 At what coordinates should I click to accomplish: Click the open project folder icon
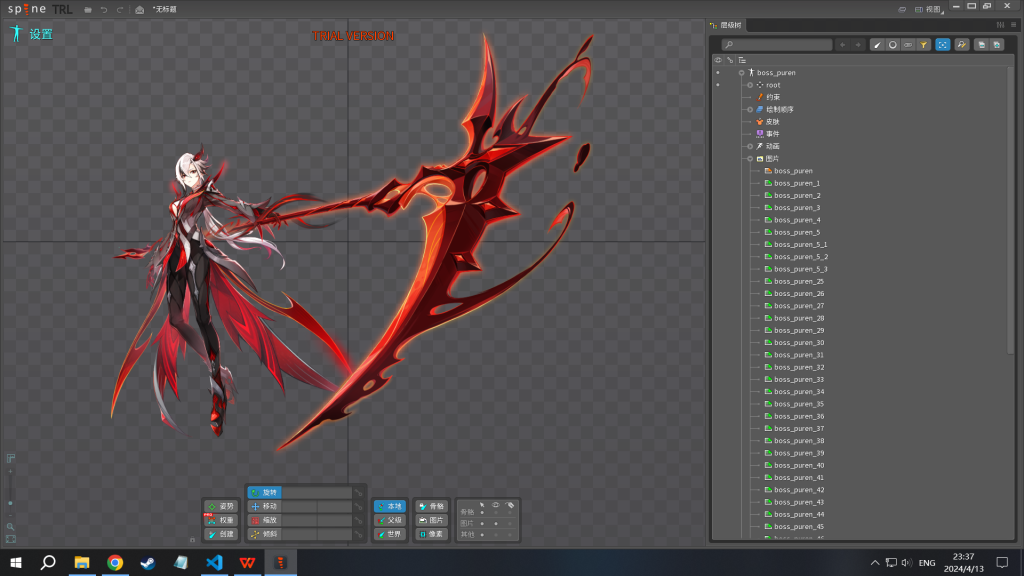pos(88,10)
